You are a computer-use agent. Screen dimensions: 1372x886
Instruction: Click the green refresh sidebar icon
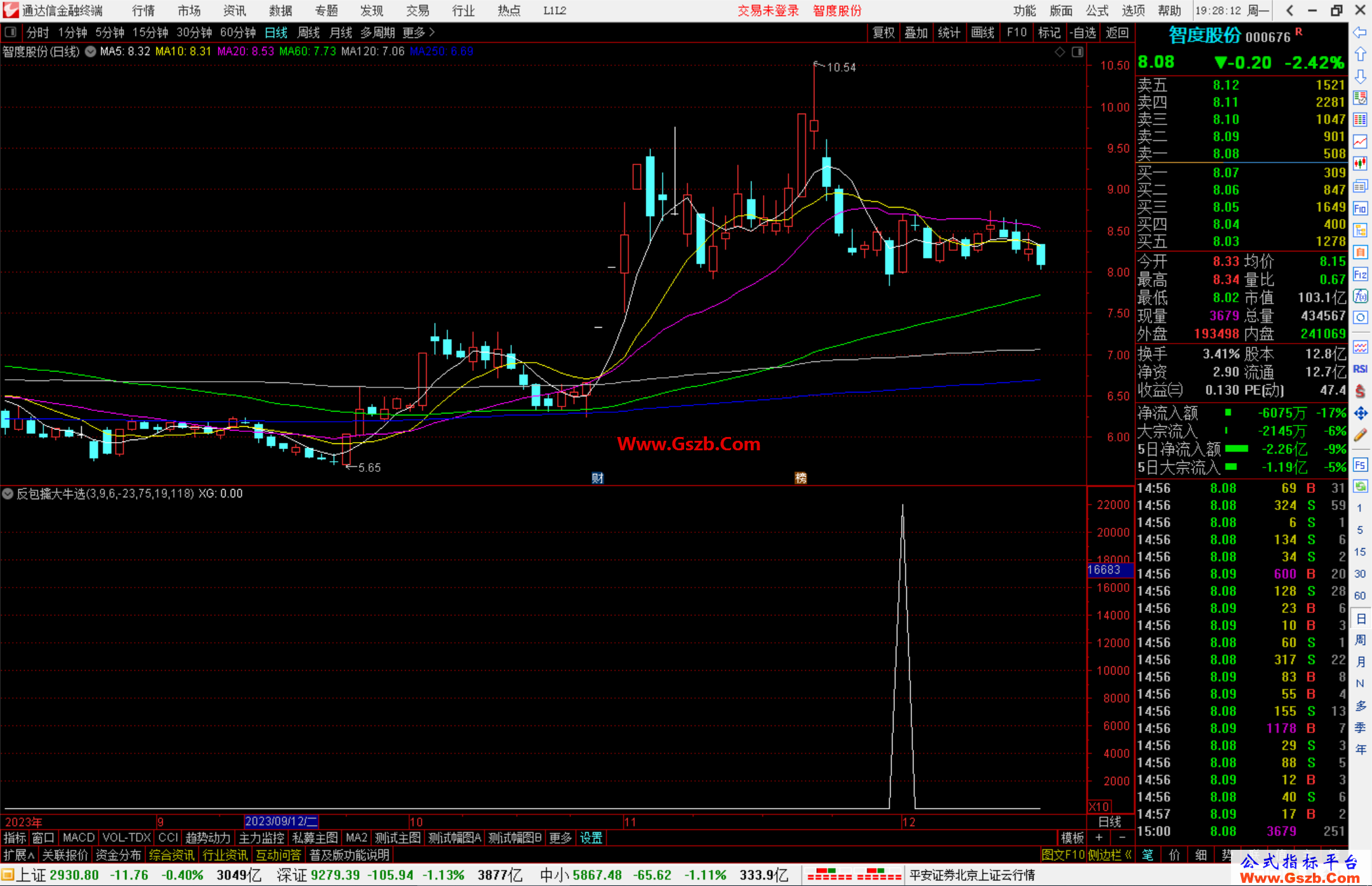(1360, 487)
